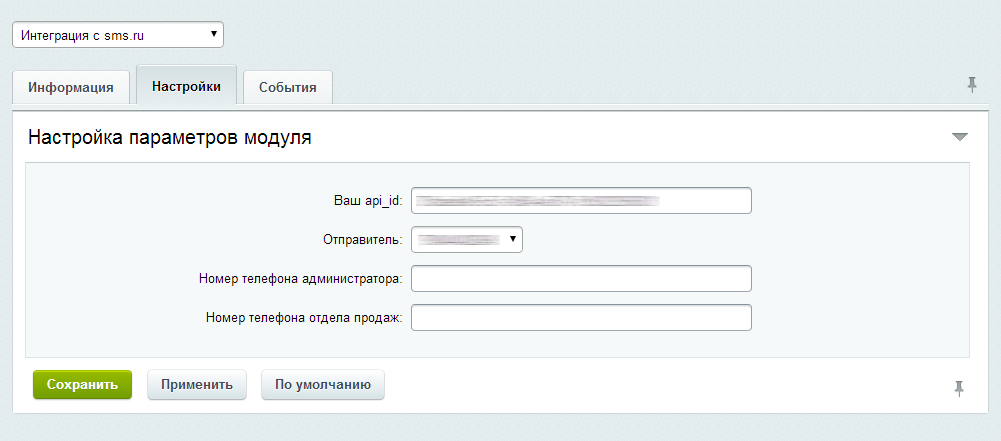Open the События tab

[288, 87]
